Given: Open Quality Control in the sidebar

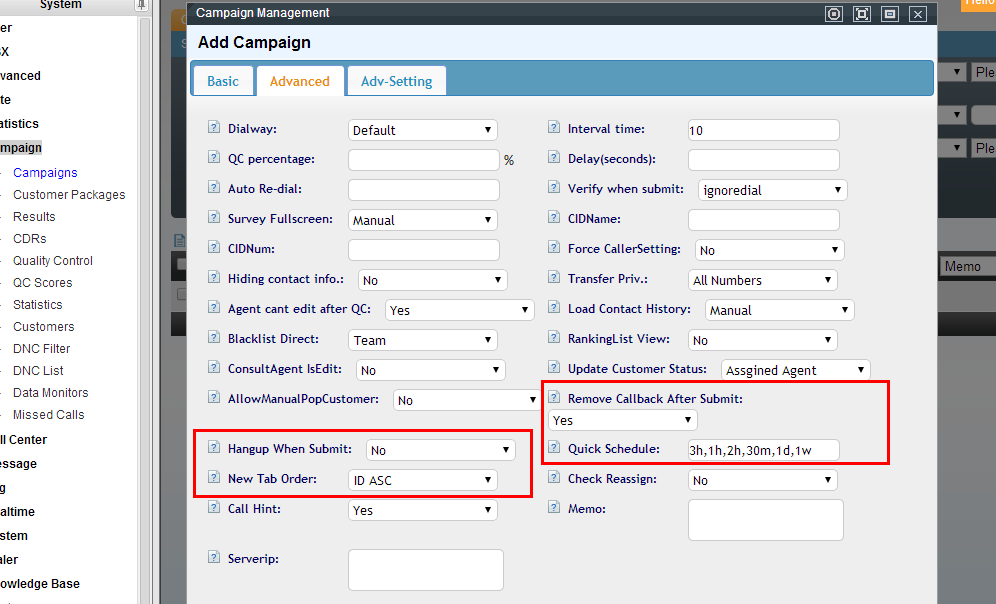Looking at the screenshot, I should pos(53,261).
